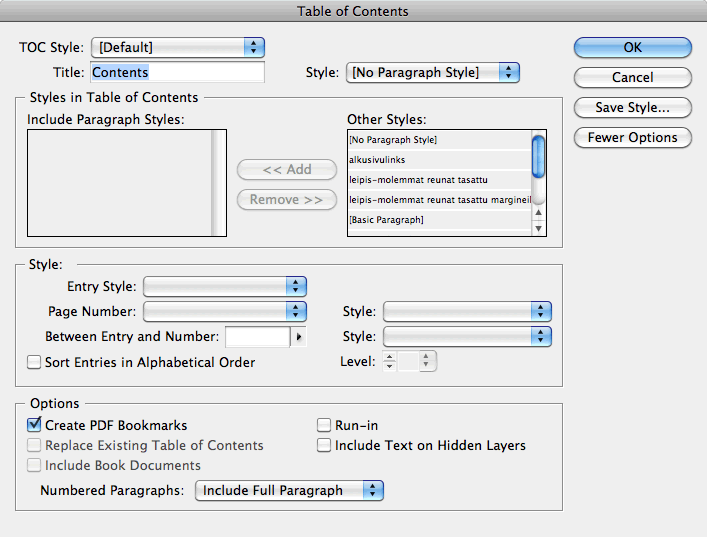Open the Entry Style dropdown
Image resolution: width=707 pixels, height=537 pixels.
[x=225, y=287]
